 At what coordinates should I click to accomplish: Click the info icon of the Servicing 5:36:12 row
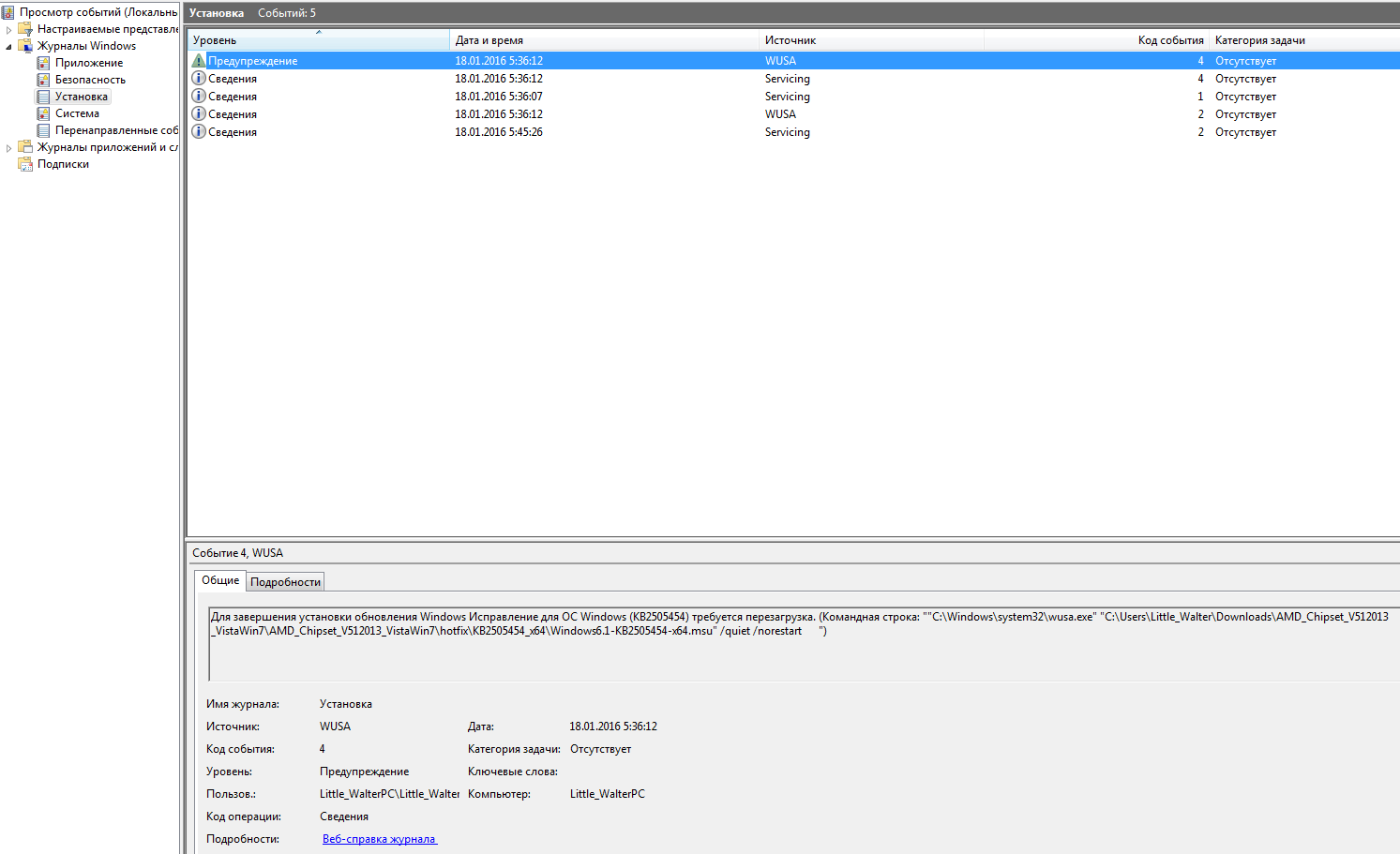[x=199, y=79]
